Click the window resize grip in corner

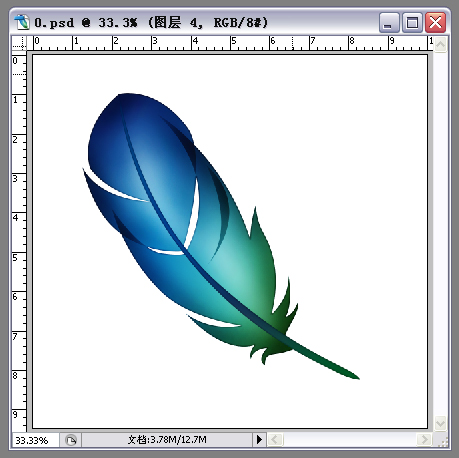click(442, 441)
